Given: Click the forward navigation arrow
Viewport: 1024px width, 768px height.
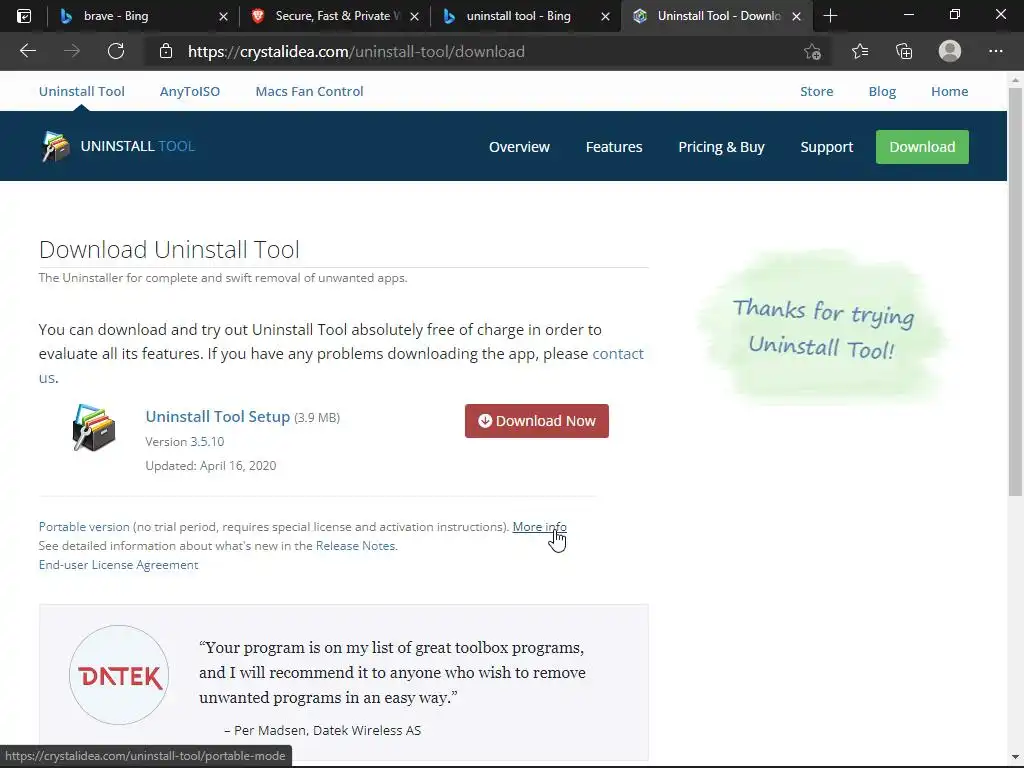Looking at the screenshot, I should point(72,51).
